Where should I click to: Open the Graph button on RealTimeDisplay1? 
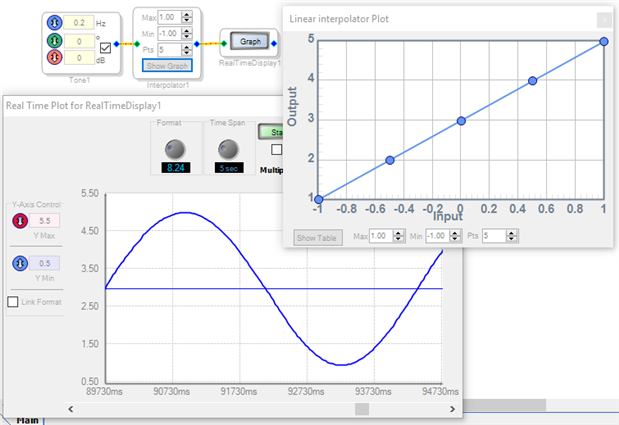tap(250, 41)
